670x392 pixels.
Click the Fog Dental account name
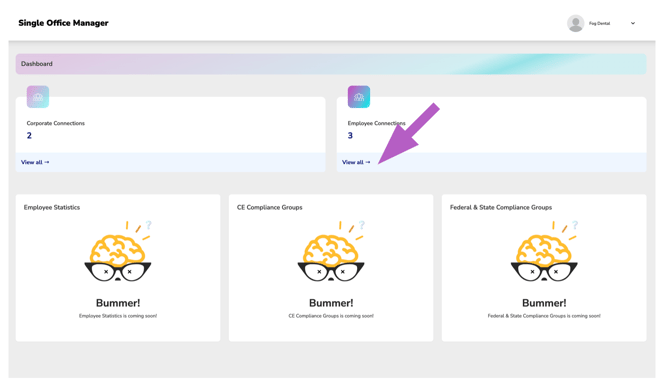599,24
